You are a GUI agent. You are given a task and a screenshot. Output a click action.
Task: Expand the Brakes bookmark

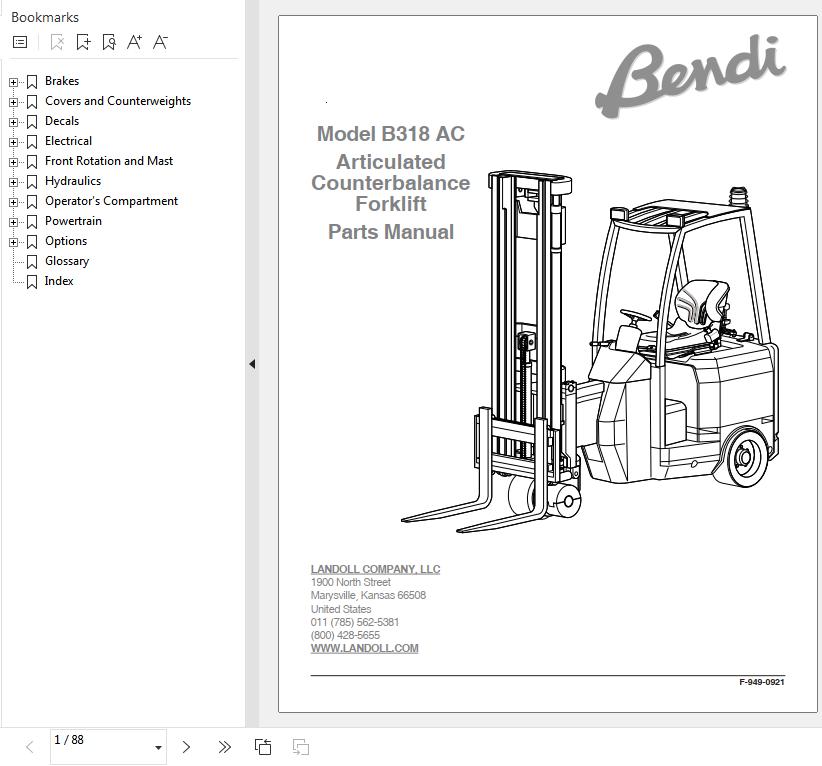pos(13,82)
